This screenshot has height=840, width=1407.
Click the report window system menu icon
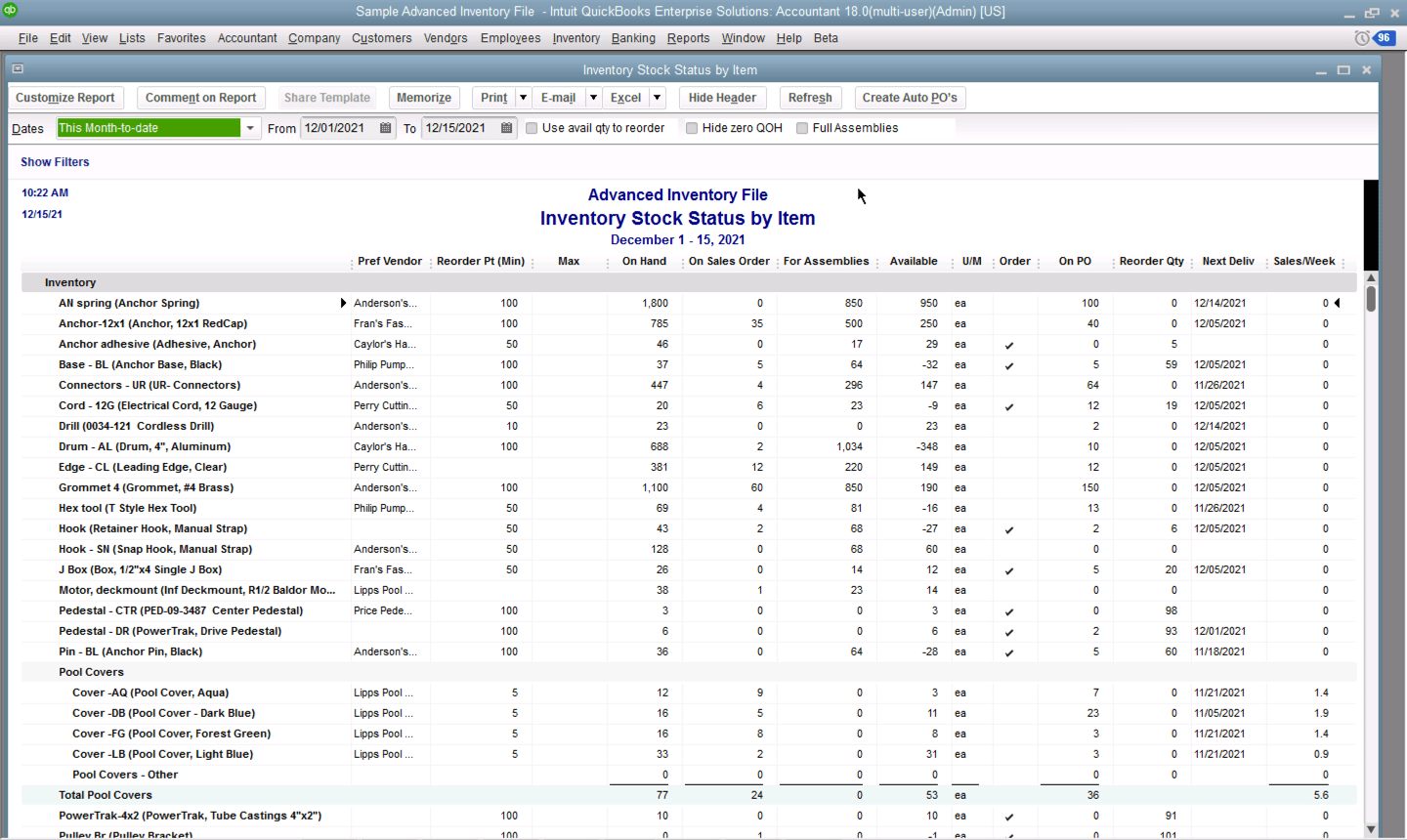[x=18, y=69]
